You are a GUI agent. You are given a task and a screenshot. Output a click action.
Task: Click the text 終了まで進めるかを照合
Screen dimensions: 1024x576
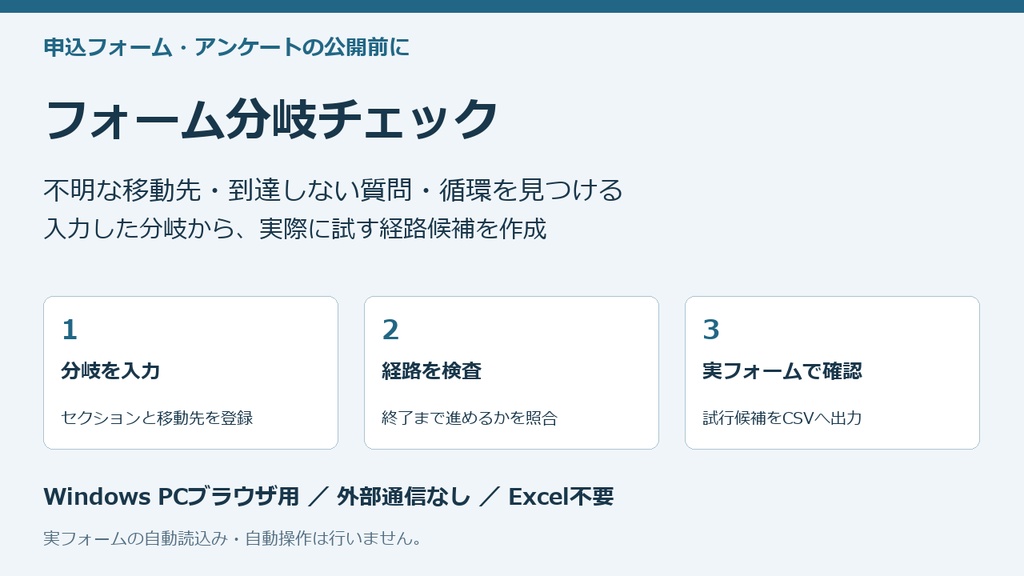(x=470, y=418)
